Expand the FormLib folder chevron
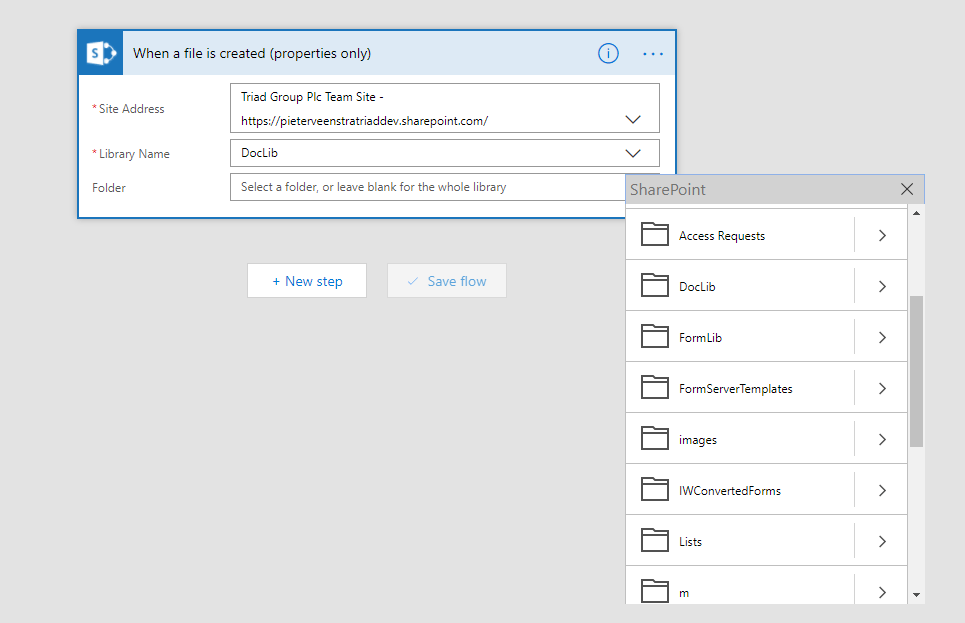 point(882,337)
